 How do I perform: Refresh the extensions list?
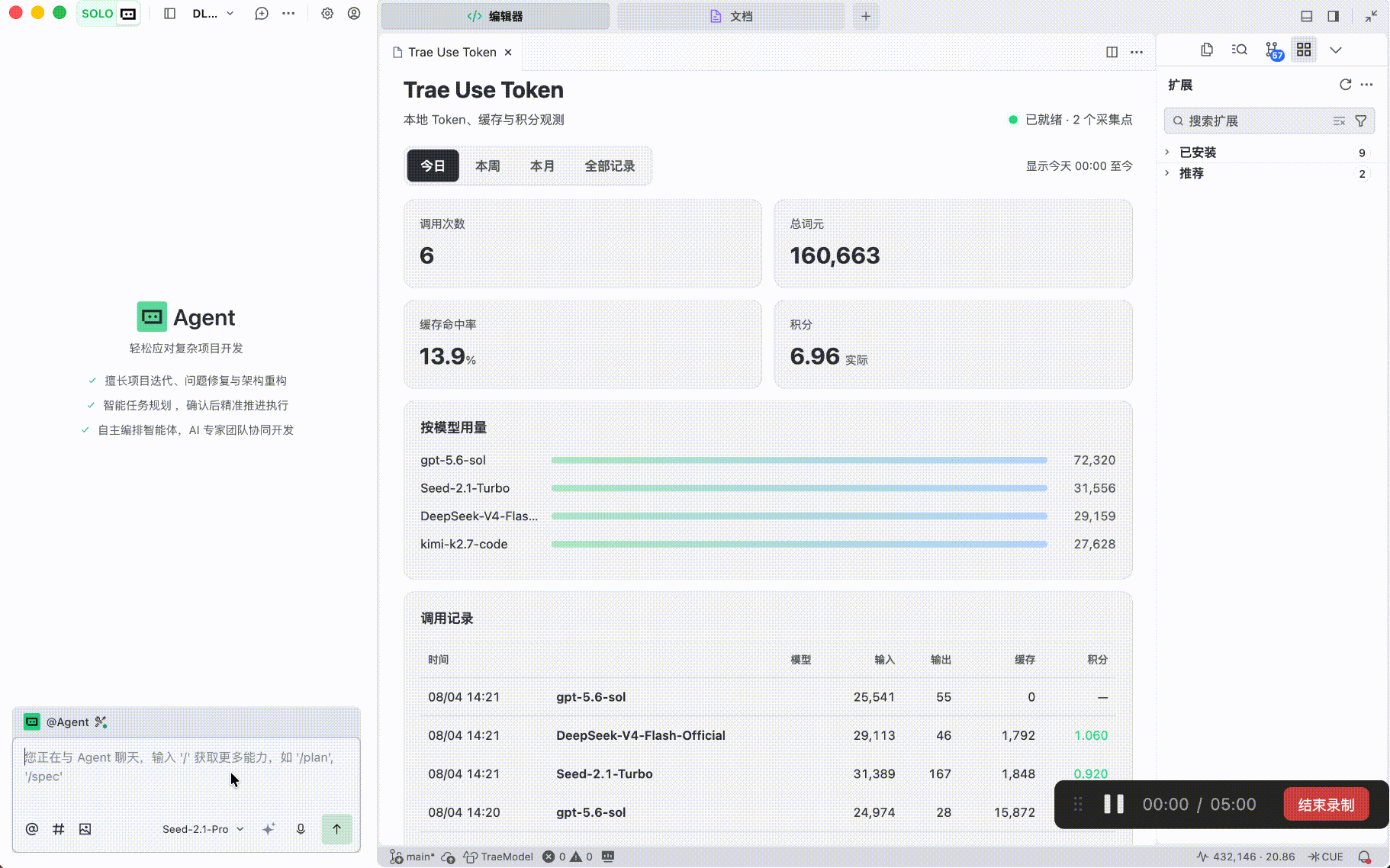[x=1345, y=85]
